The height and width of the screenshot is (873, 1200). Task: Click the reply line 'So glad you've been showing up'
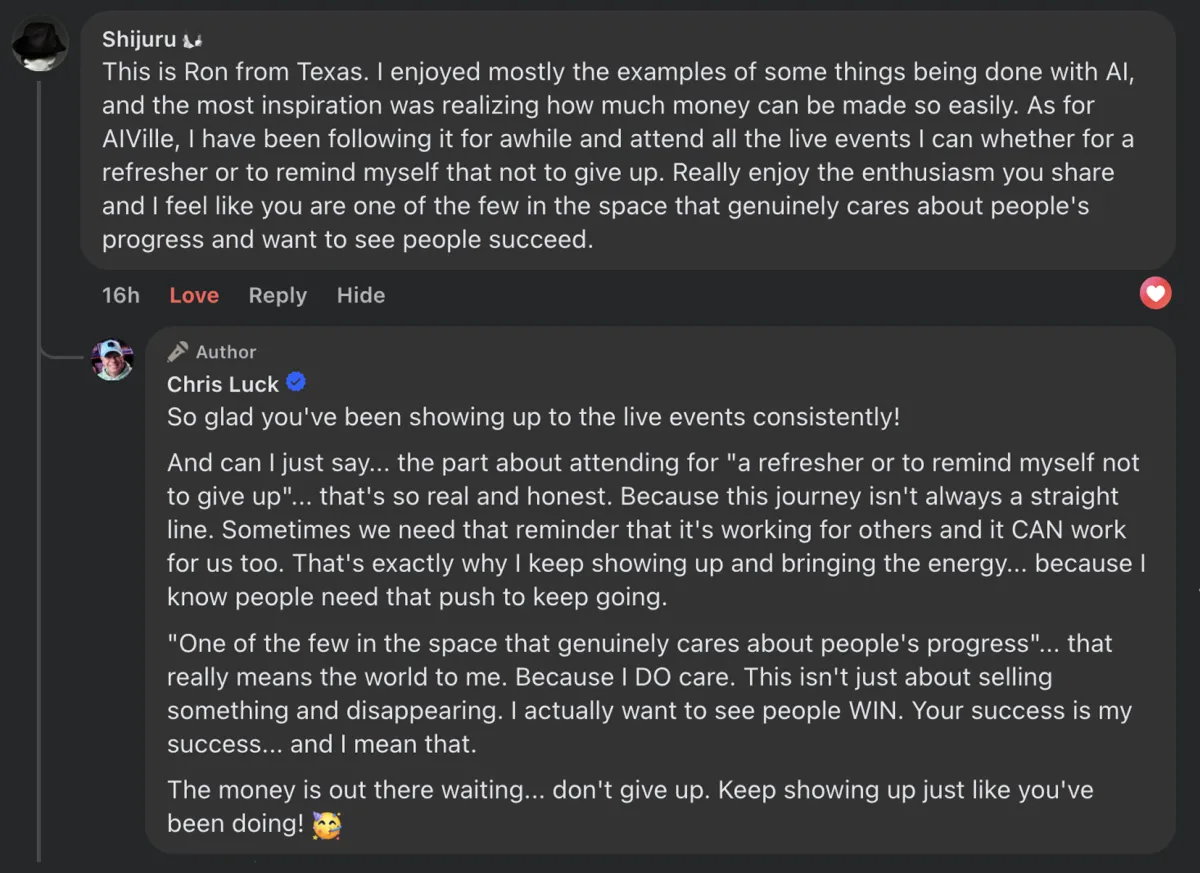pos(533,417)
